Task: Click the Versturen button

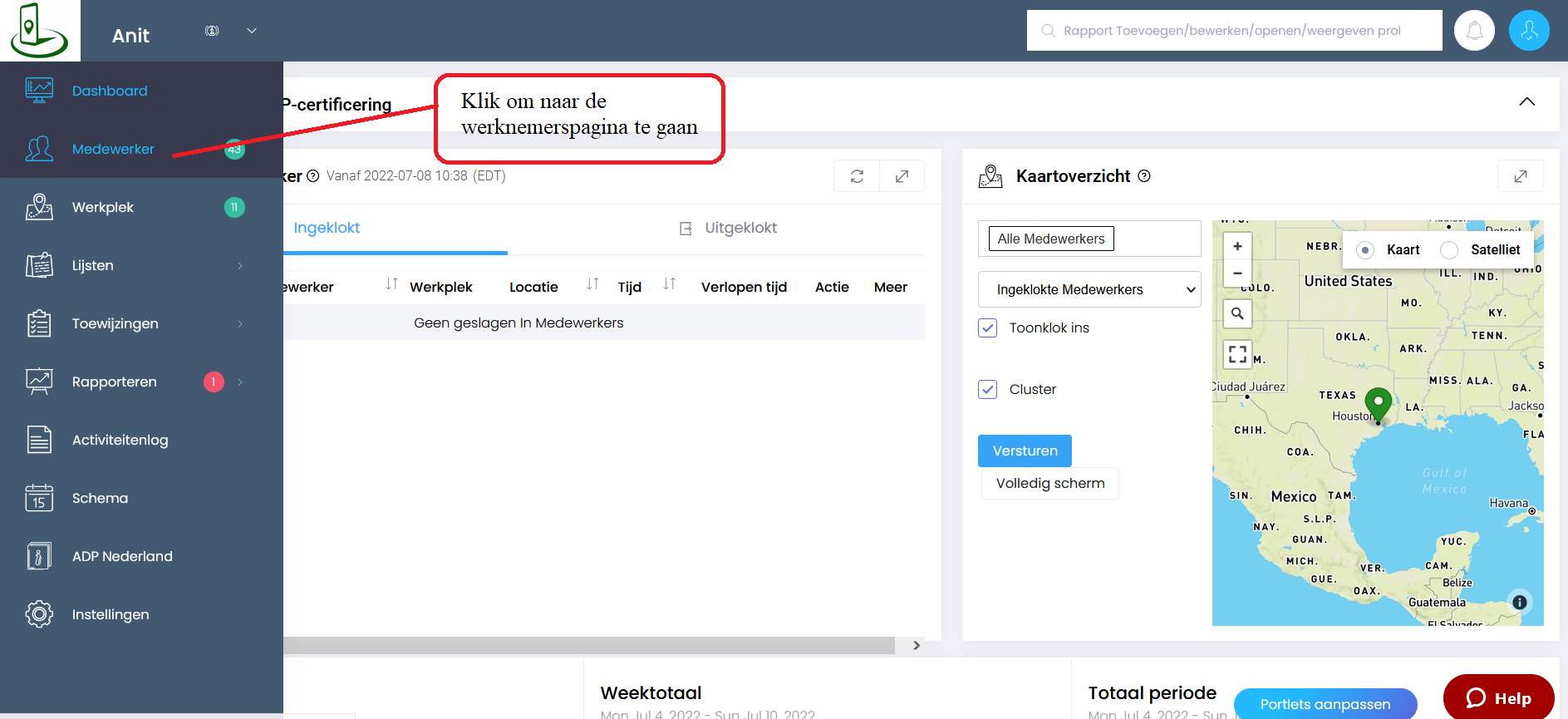Action: pos(1025,451)
